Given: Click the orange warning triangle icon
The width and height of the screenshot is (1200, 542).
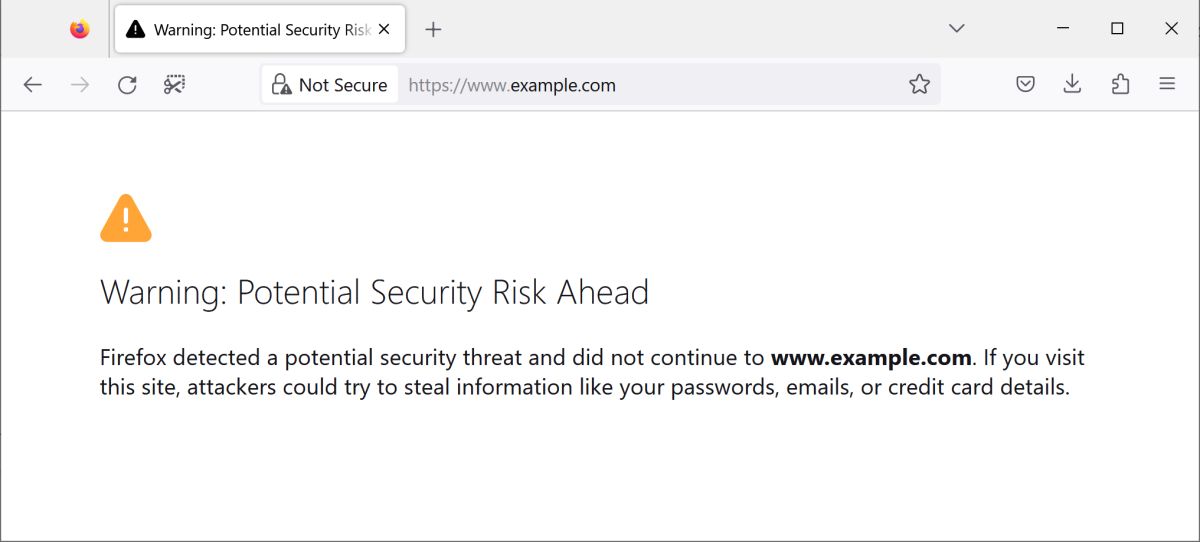Looking at the screenshot, I should (x=126, y=218).
